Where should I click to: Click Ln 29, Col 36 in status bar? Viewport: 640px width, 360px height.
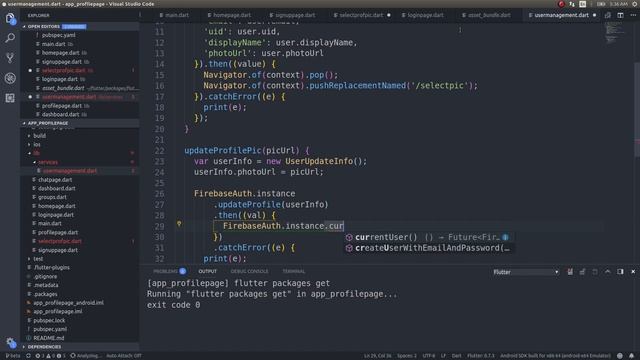point(378,356)
